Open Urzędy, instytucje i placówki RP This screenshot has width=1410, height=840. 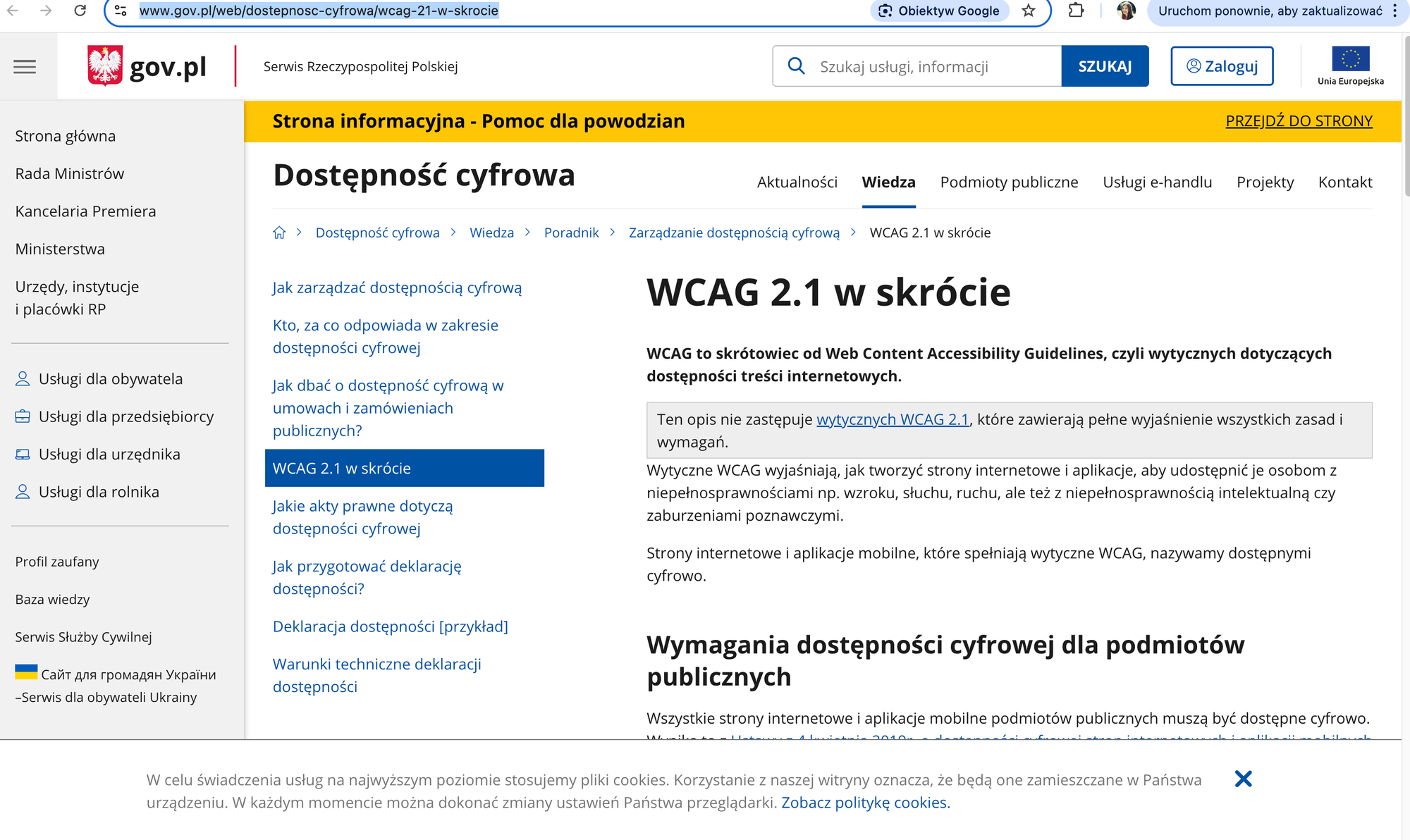(77, 297)
